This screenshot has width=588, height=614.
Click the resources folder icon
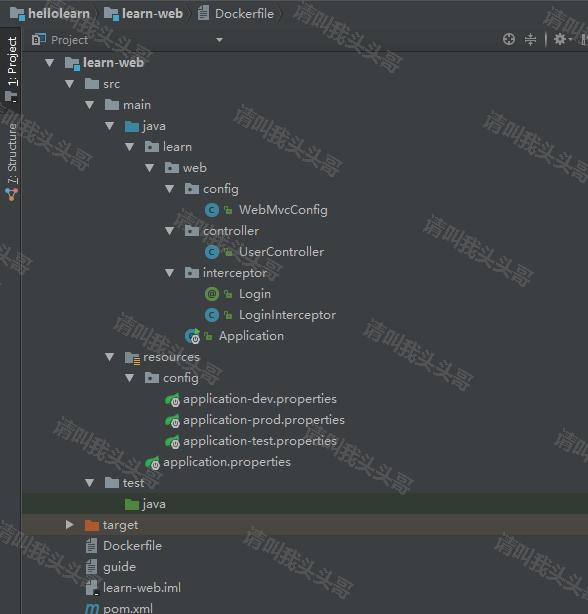point(132,358)
